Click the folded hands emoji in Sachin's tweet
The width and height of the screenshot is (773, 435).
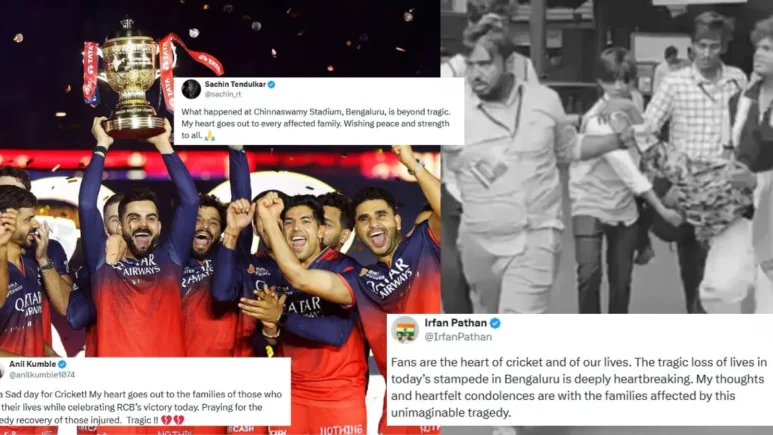tap(210, 135)
